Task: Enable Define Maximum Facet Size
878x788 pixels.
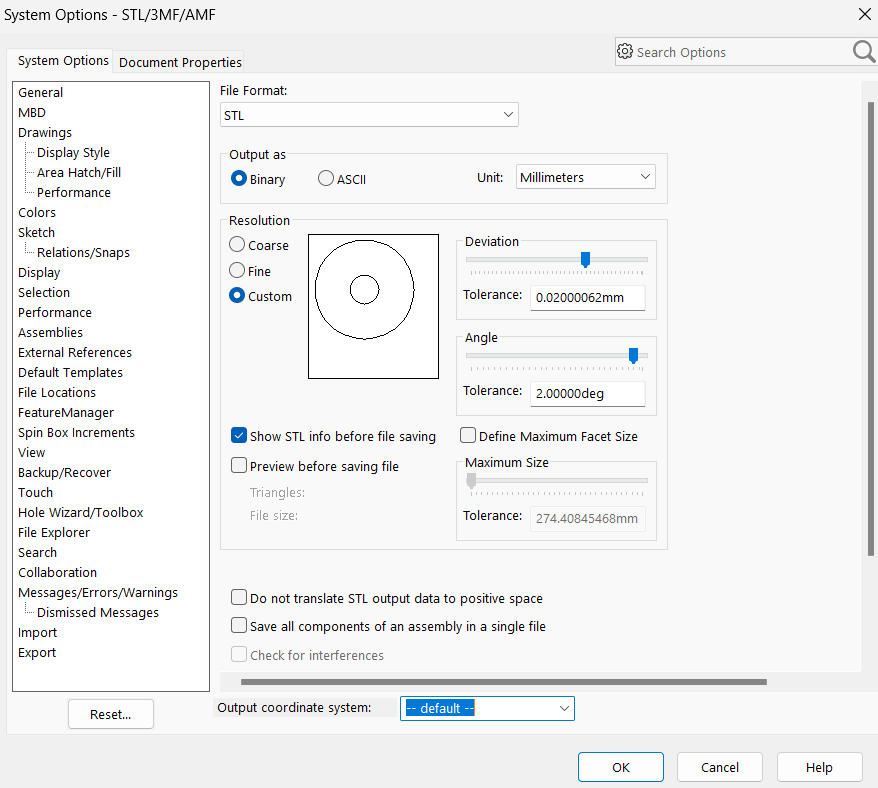Action: tap(468, 436)
